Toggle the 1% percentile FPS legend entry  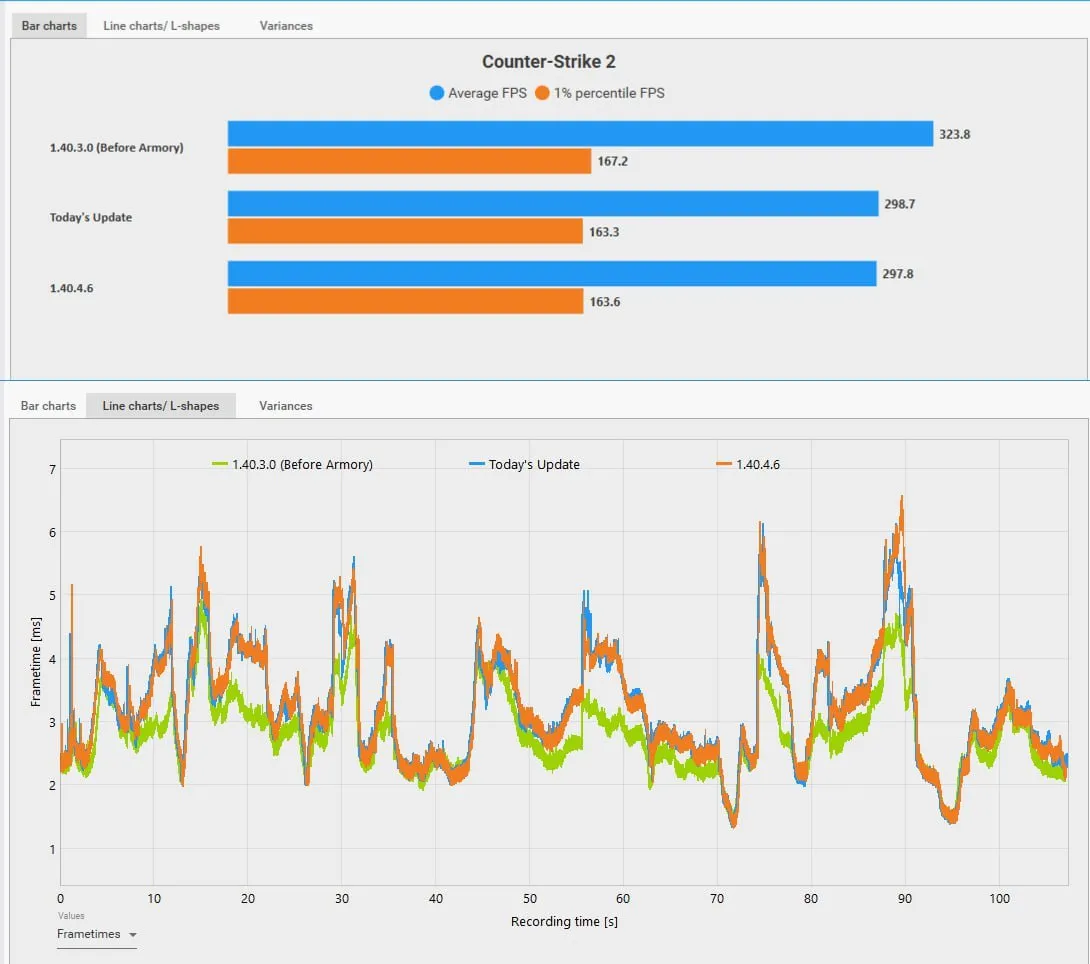tap(600, 93)
